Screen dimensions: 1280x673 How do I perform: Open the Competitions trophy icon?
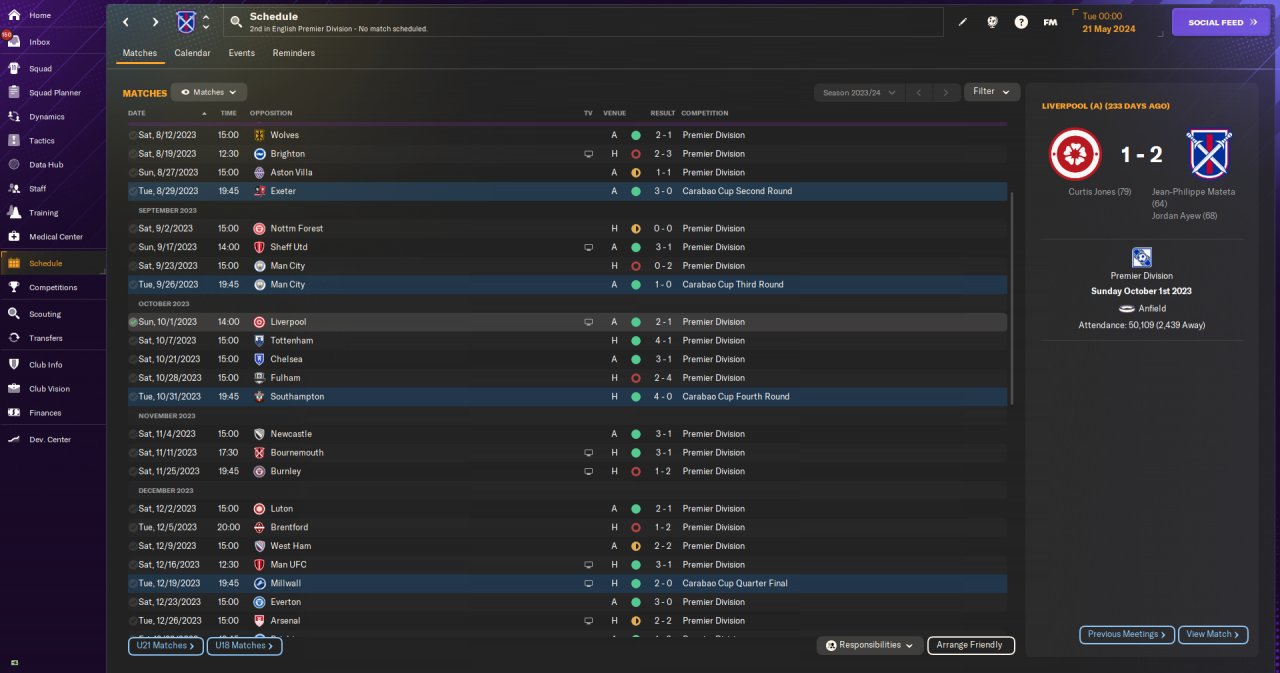14,287
